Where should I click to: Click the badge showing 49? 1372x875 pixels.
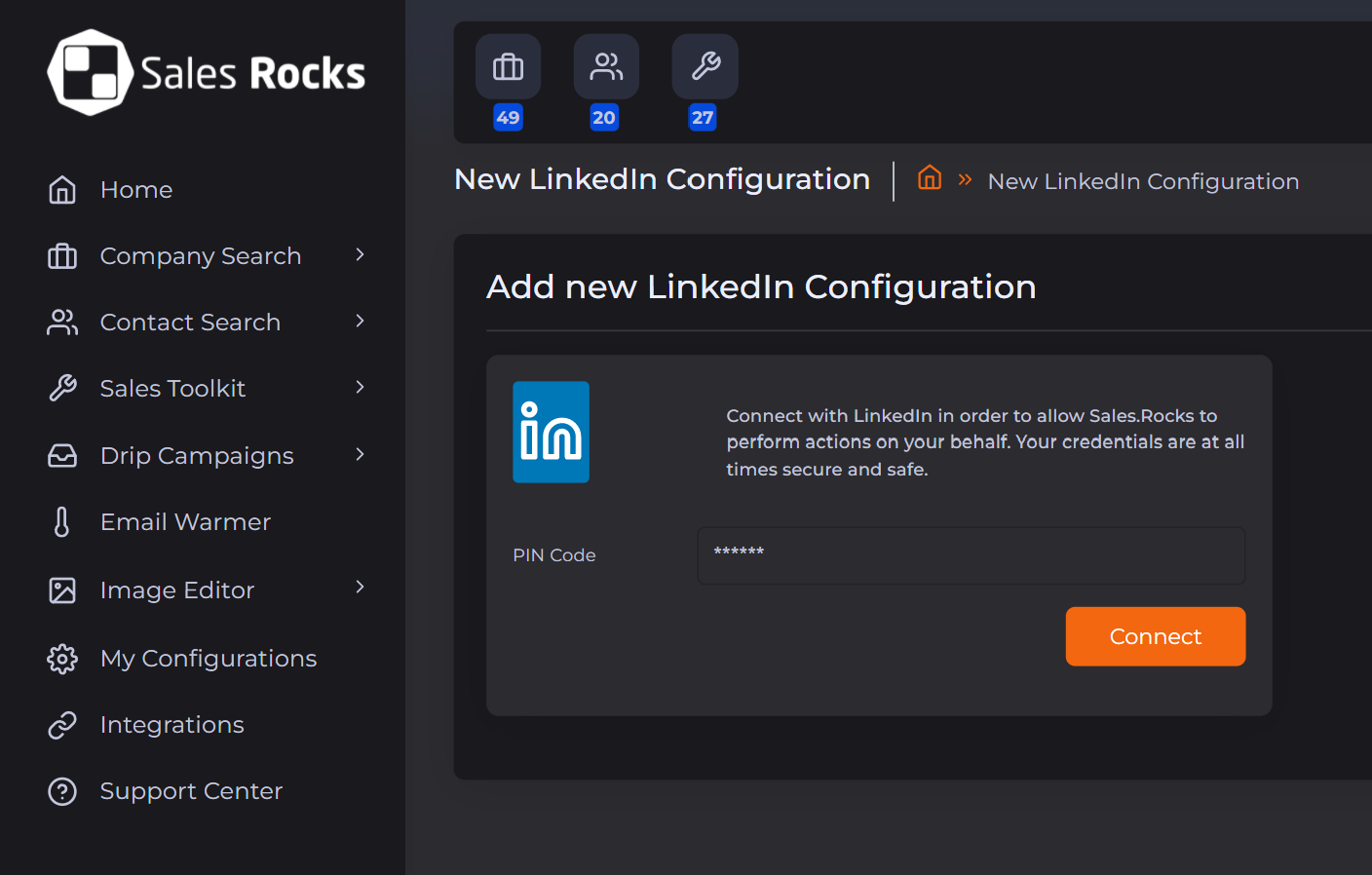click(x=508, y=118)
